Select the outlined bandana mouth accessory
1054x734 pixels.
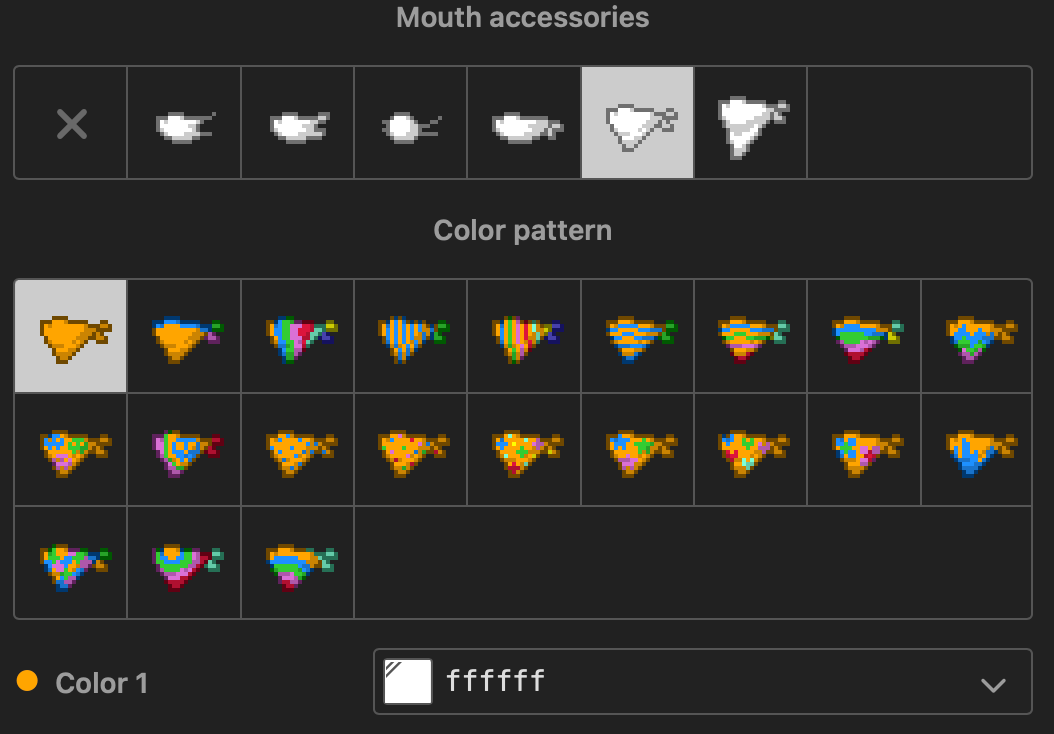(637, 123)
